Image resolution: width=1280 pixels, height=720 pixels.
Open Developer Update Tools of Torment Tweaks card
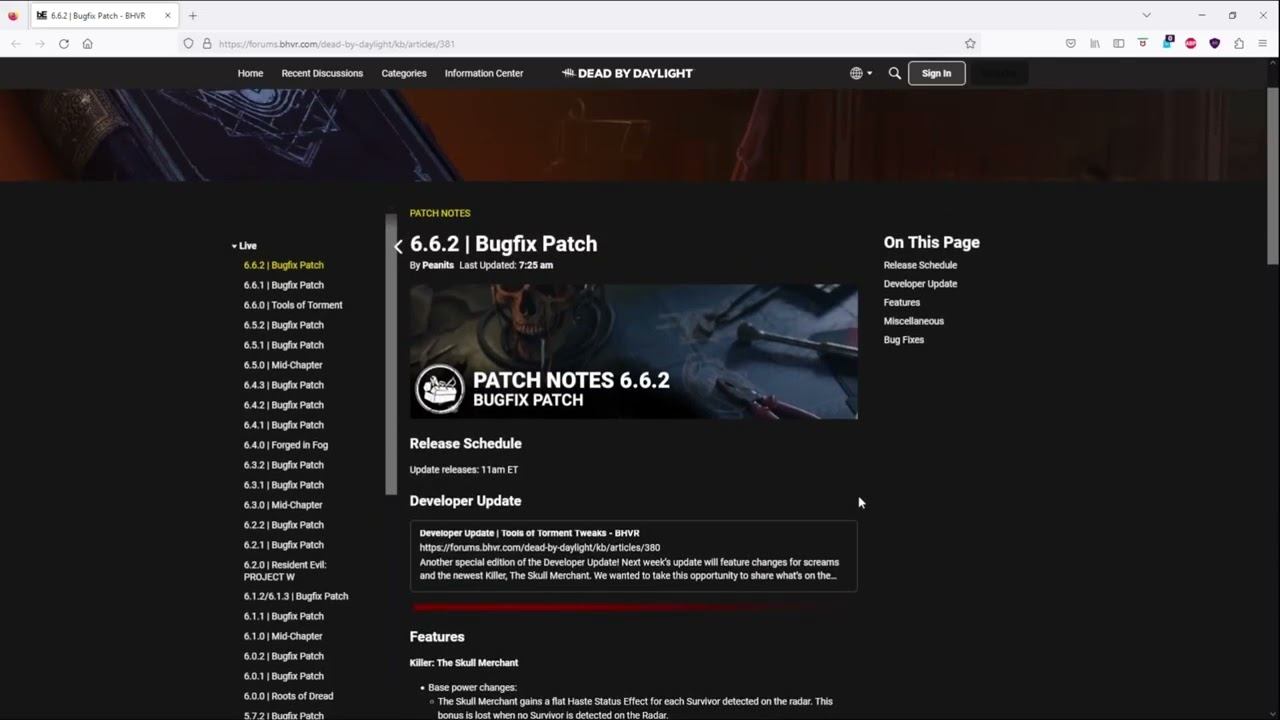coord(633,555)
